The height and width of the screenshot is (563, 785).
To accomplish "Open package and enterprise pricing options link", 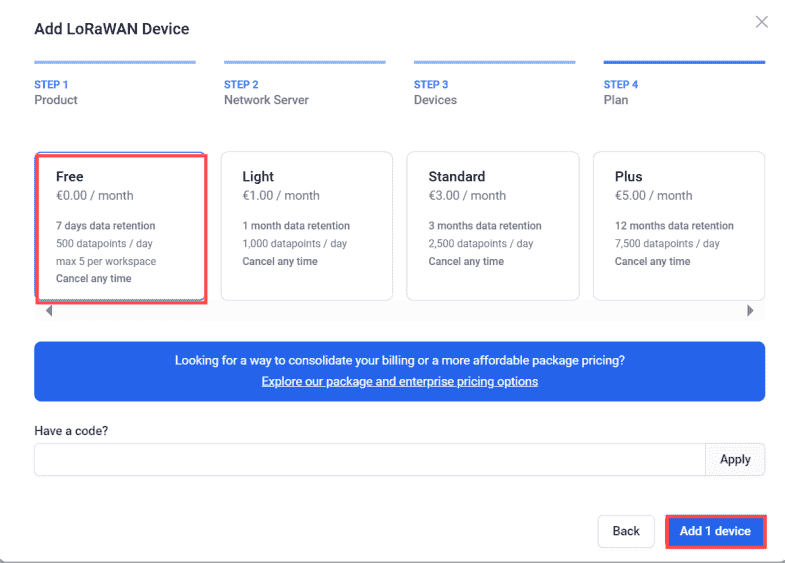I will tap(400, 381).
